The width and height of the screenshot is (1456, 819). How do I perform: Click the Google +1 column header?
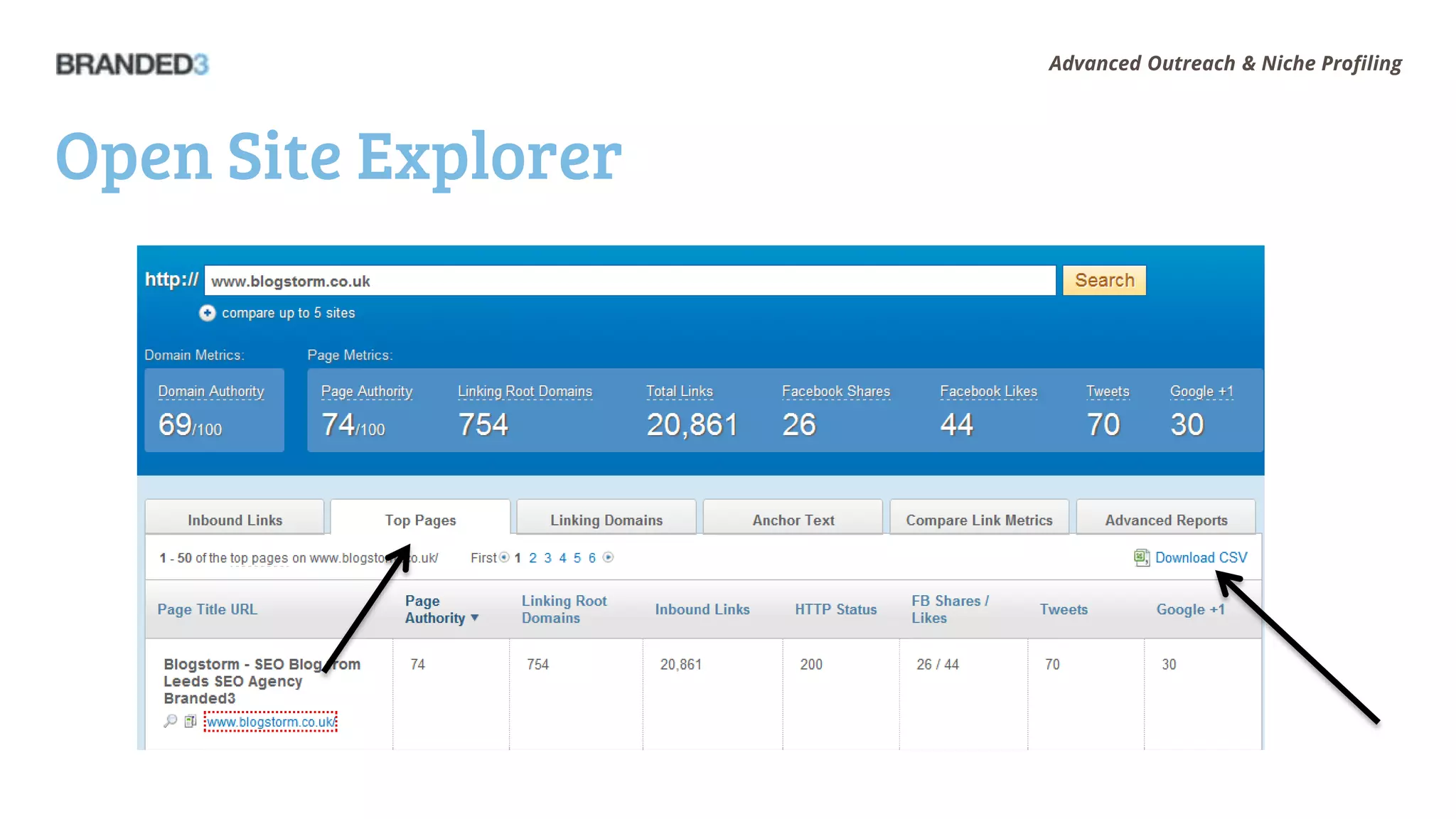point(1190,609)
